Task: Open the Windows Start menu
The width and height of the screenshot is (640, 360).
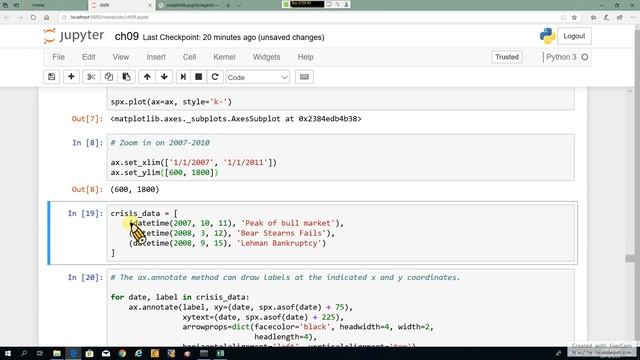Action: 7,353
